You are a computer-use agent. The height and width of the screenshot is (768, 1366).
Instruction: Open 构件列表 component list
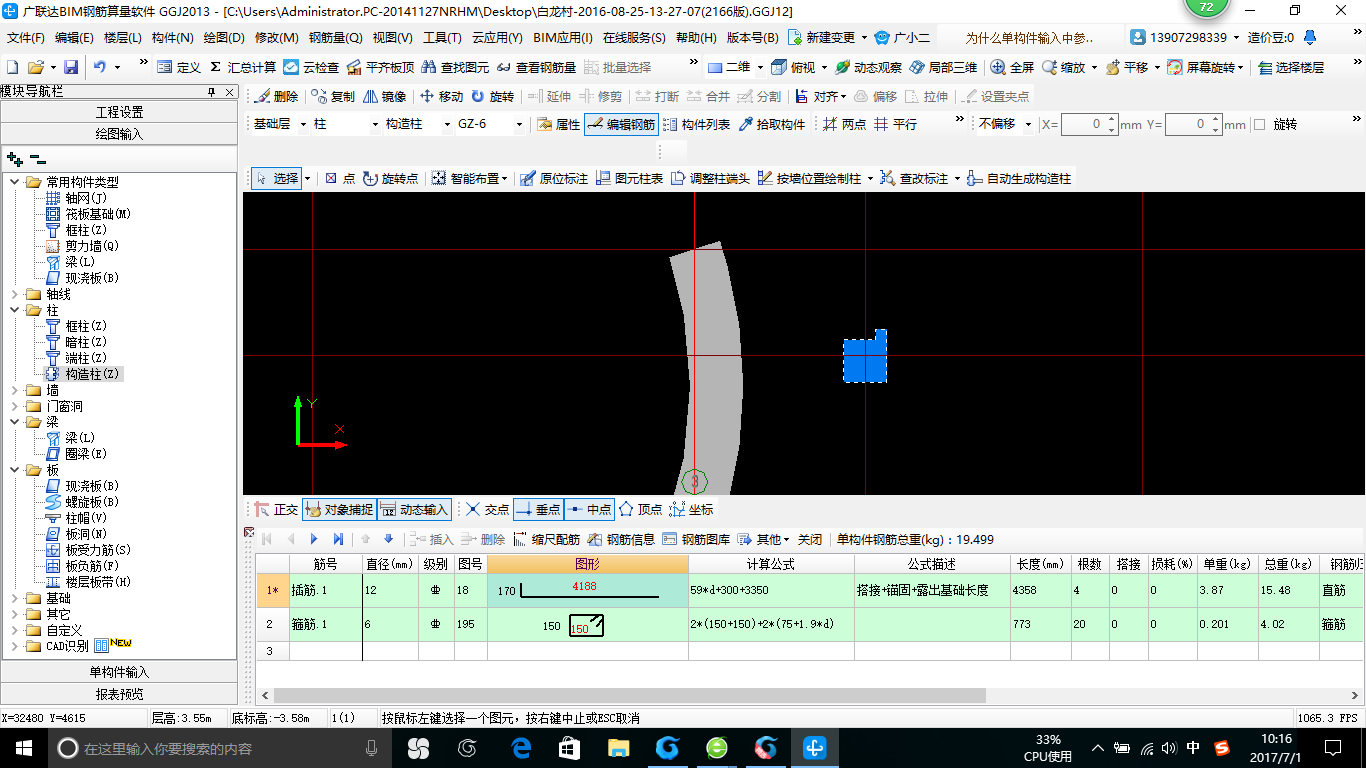pos(696,125)
